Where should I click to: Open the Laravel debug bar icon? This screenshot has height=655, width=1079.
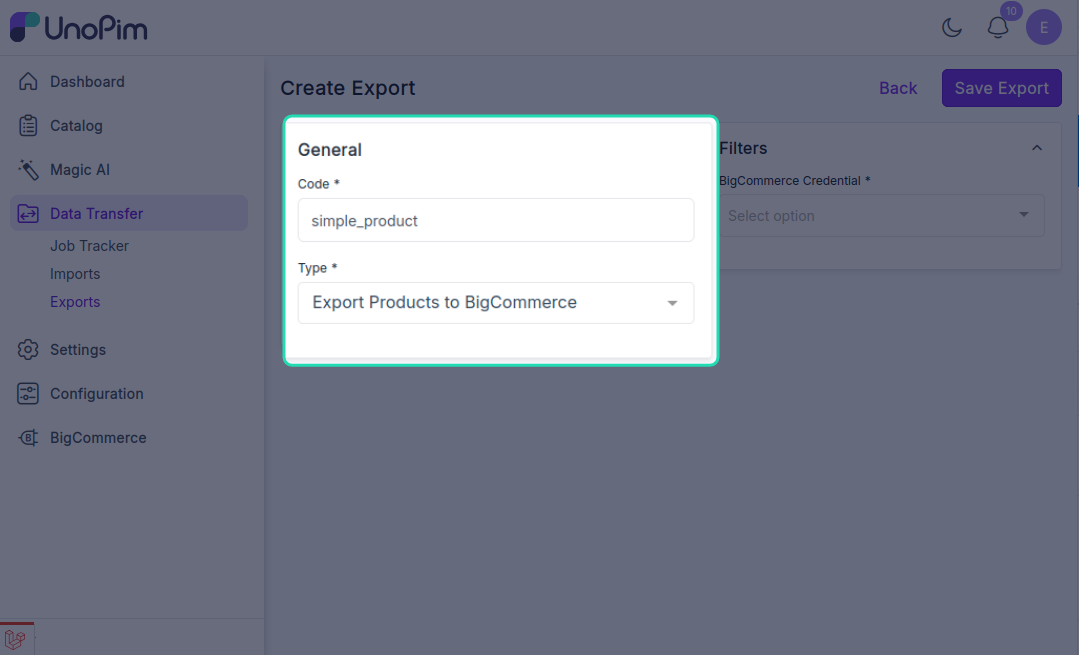(15, 640)
